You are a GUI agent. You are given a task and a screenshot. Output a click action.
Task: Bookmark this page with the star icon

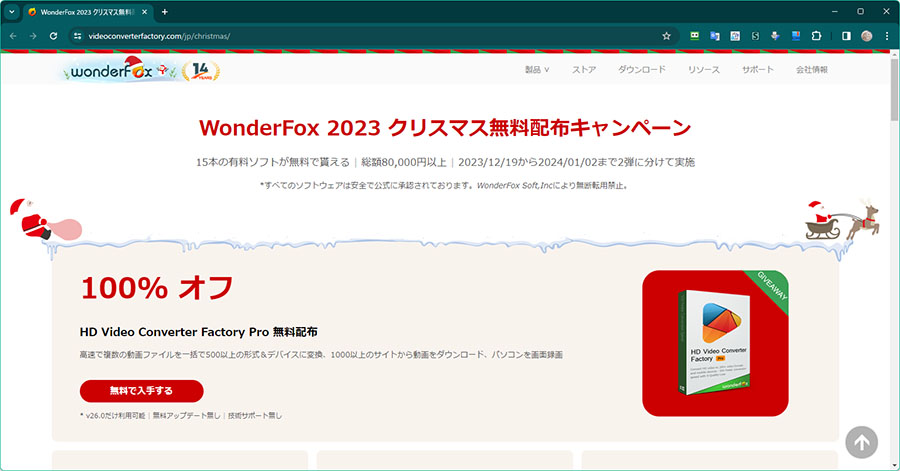(666, 36)
